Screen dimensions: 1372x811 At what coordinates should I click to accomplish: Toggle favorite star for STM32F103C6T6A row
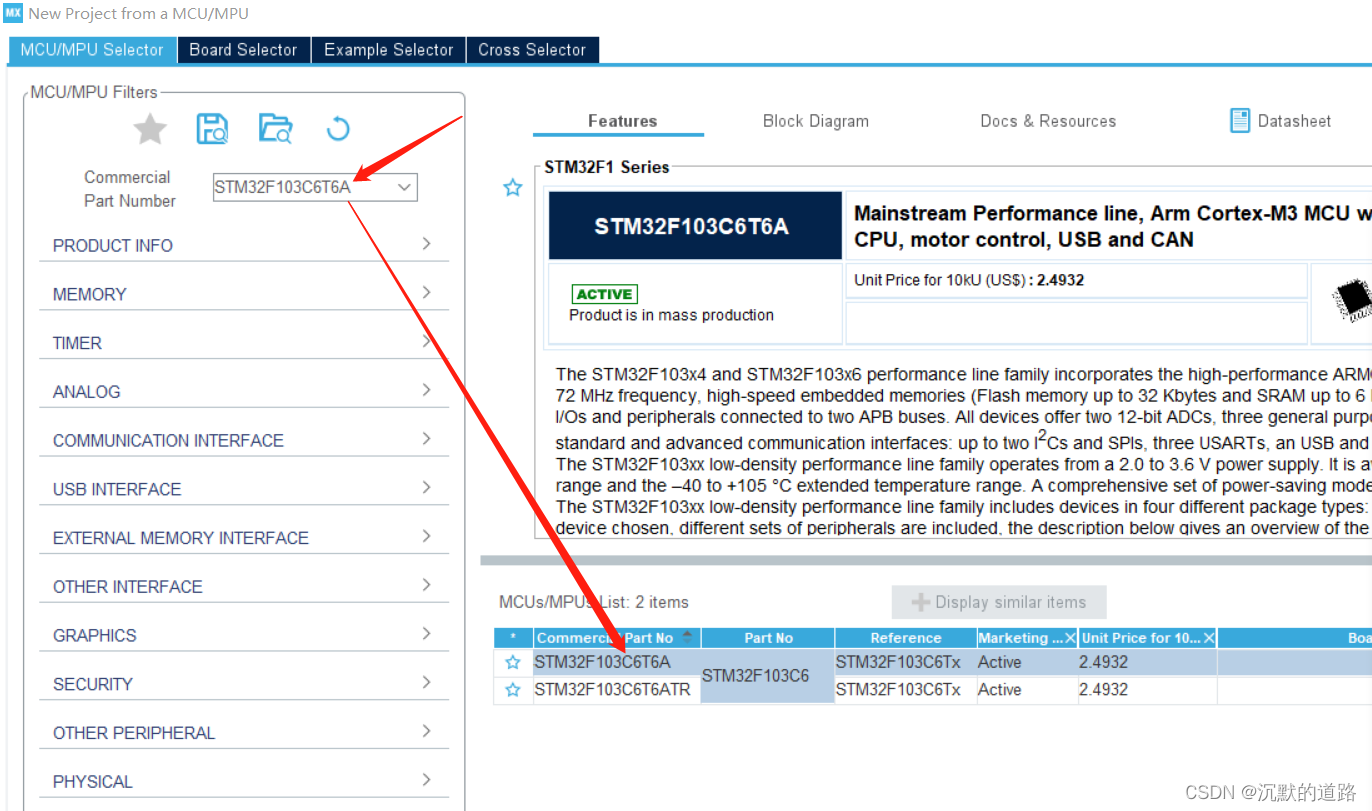(x=513, y=662)
